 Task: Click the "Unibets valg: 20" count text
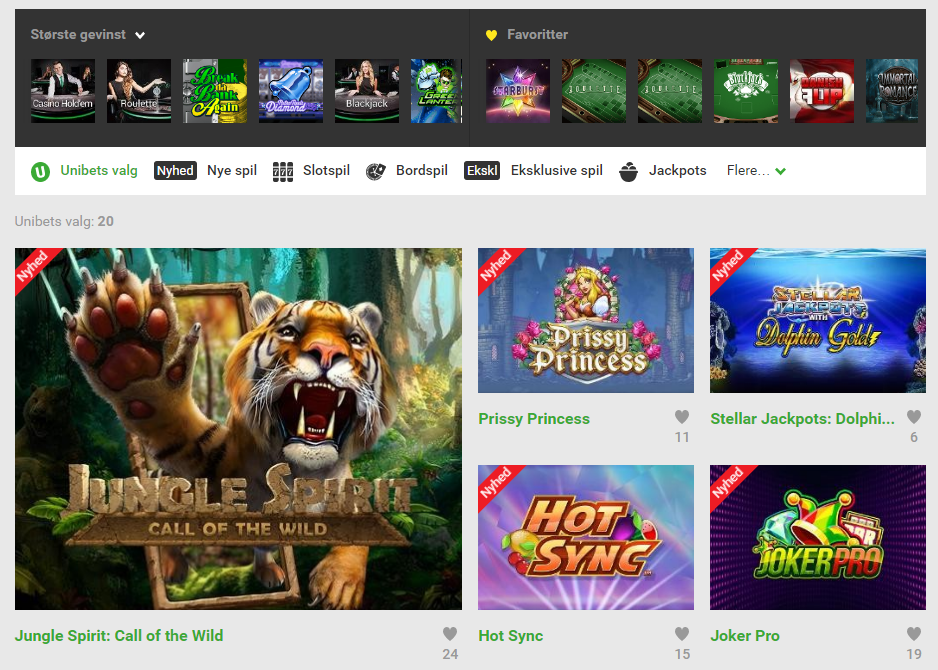pos(64,221)
